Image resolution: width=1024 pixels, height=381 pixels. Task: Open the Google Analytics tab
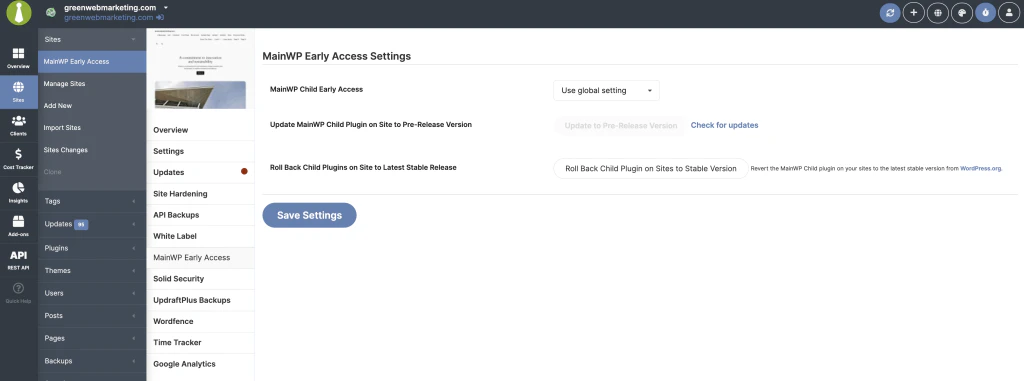point(200,364)
